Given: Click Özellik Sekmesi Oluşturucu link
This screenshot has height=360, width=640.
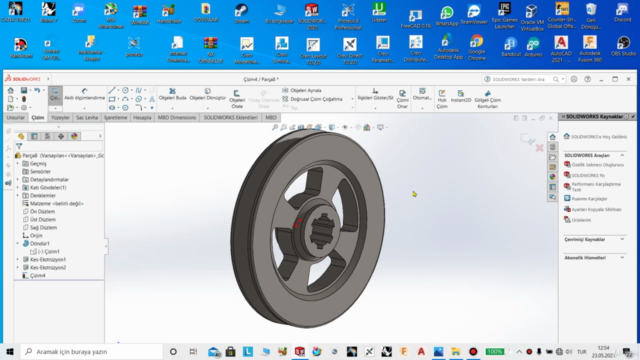Looking at the screenshot, I should [598, 165].
